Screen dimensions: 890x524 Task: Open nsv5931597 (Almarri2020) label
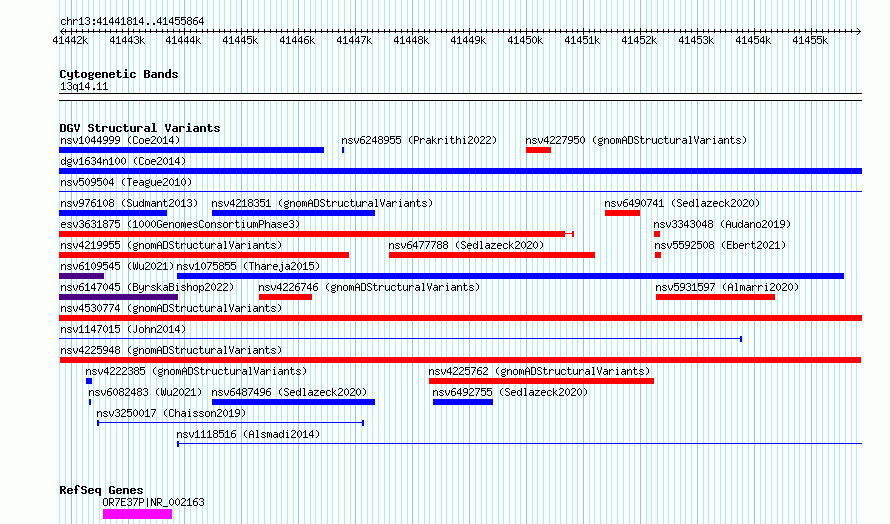point(727,287)
